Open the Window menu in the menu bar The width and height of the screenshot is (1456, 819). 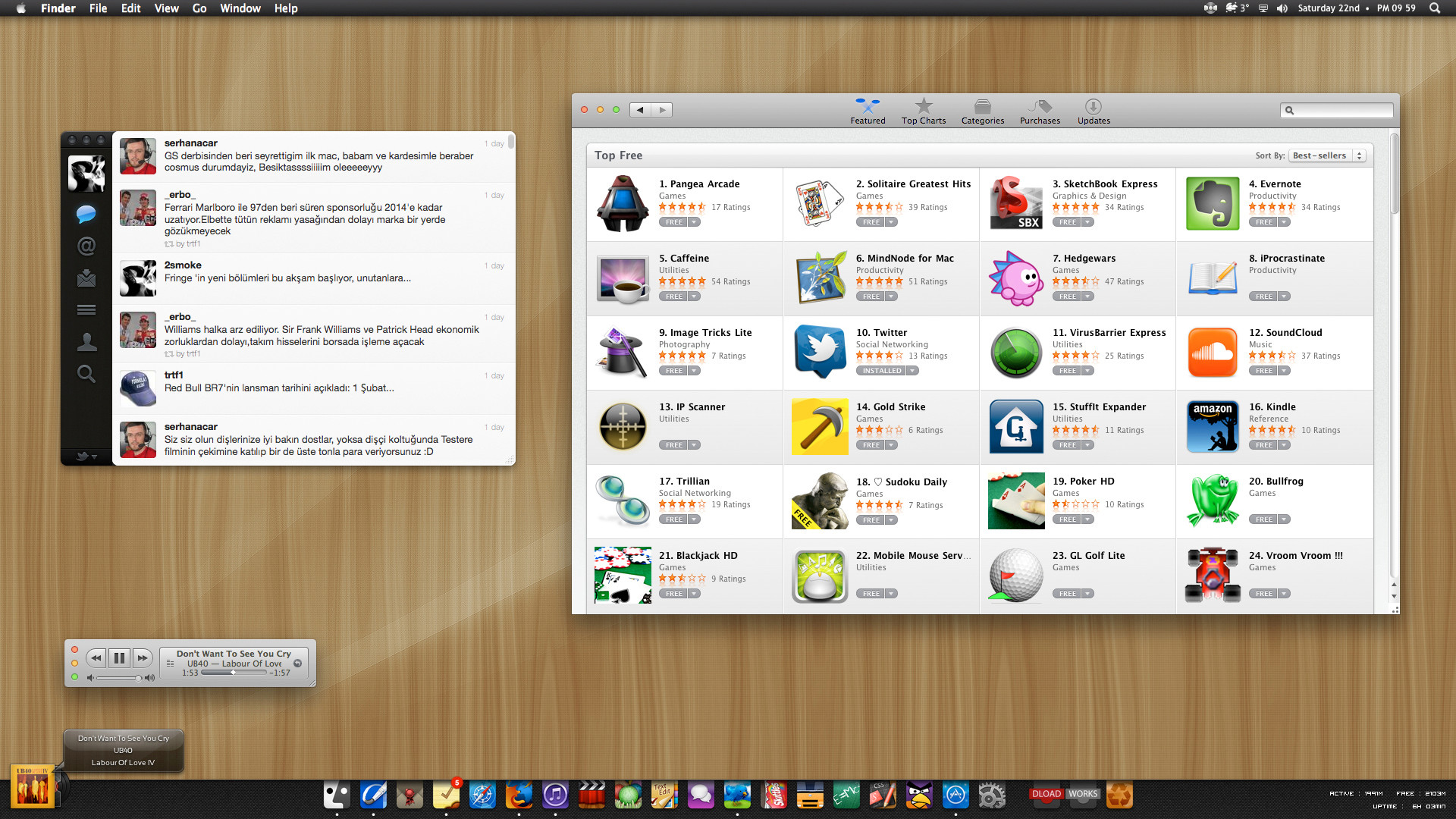tap(240, 8)
